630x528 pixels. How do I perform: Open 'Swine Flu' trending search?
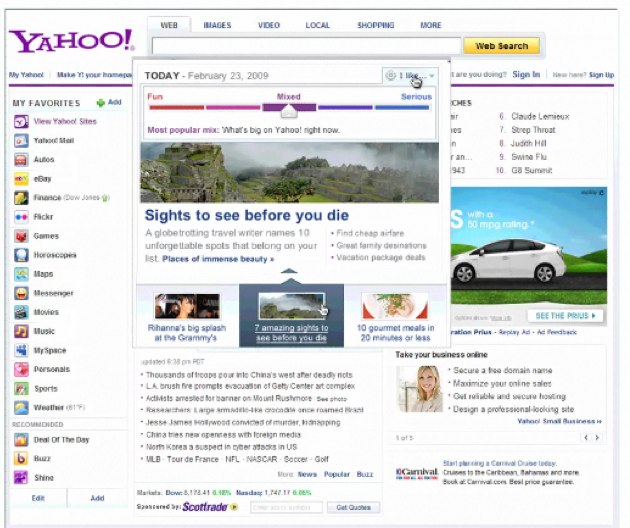click(529, 157)
